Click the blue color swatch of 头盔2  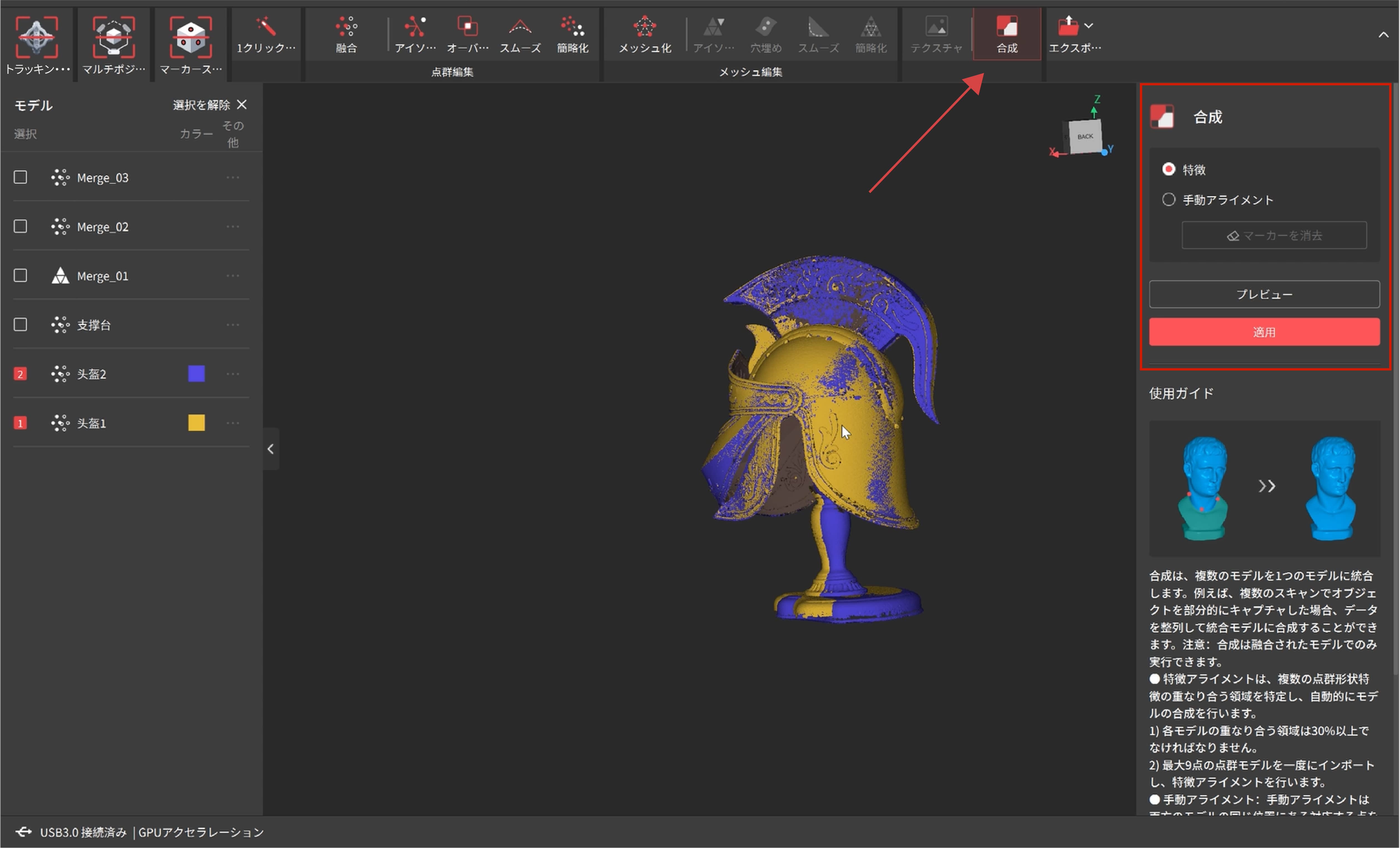pyautogui.click(x=196, y=374)
